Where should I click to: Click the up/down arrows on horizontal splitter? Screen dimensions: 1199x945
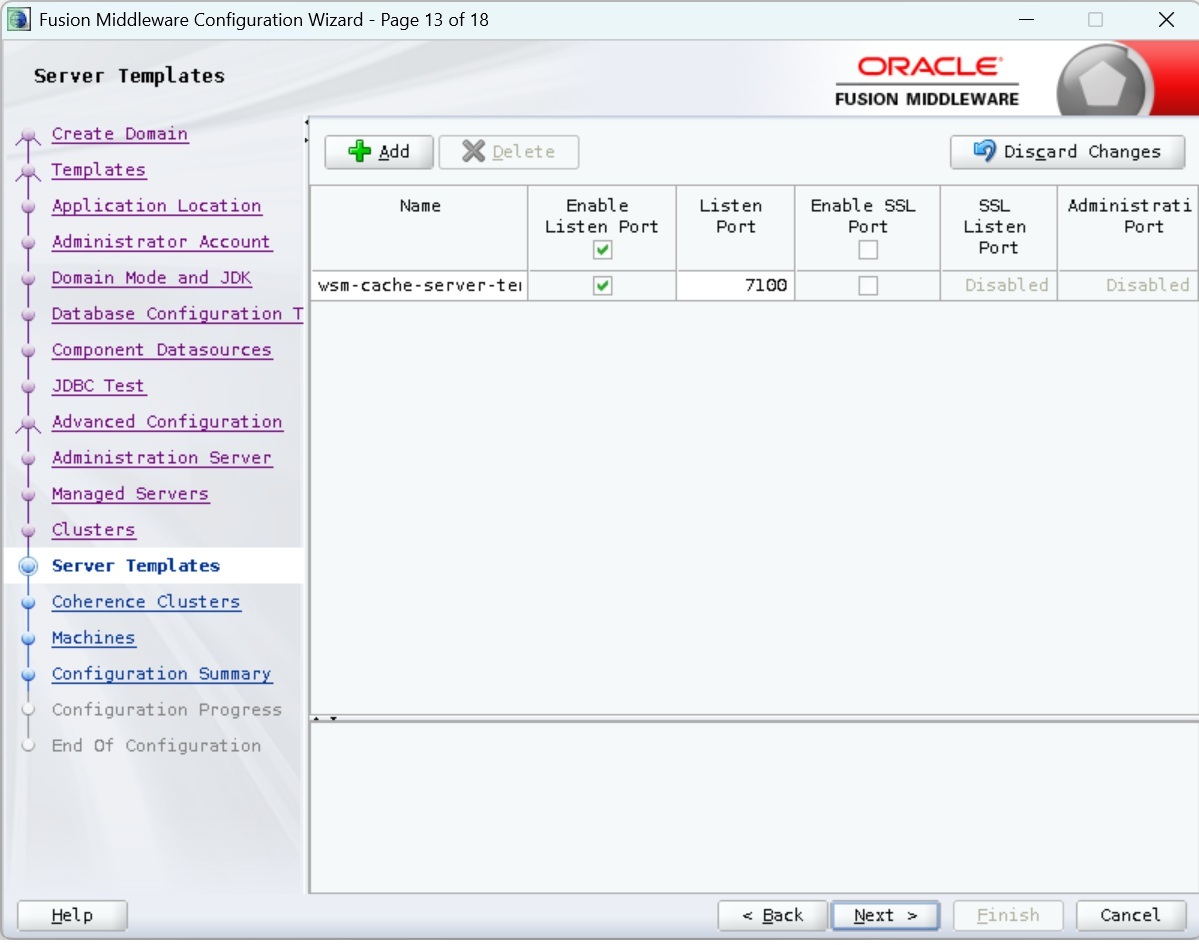pos(324,719)
